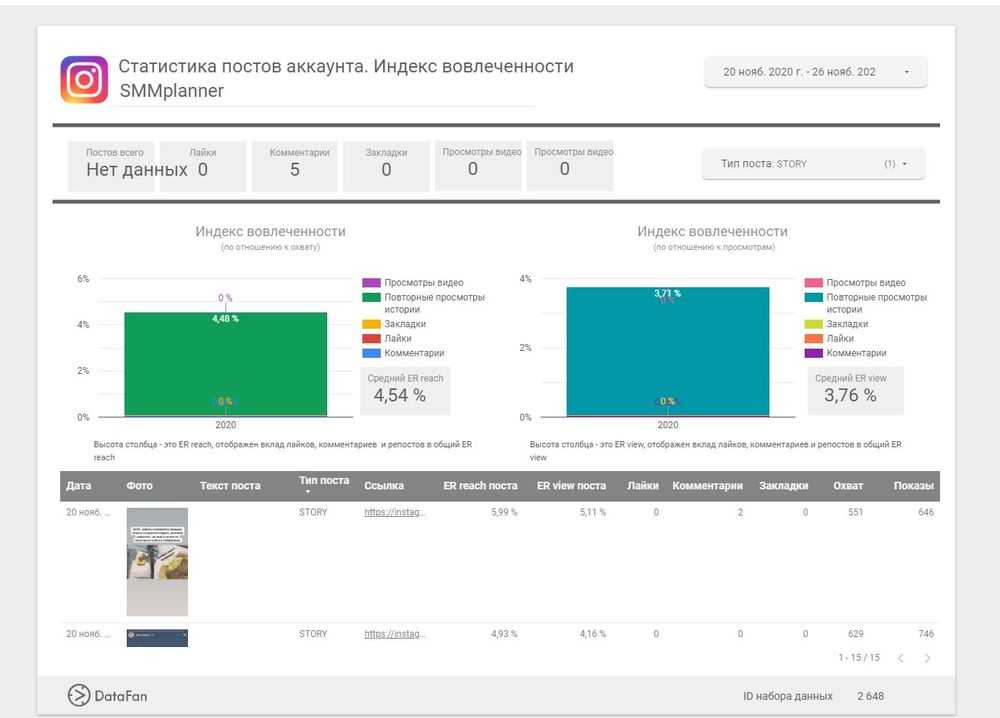Image resolution: width=1000 pixels, height=718 pixels.
Task: Sort by Показы column header
Action: pos(913,486)
